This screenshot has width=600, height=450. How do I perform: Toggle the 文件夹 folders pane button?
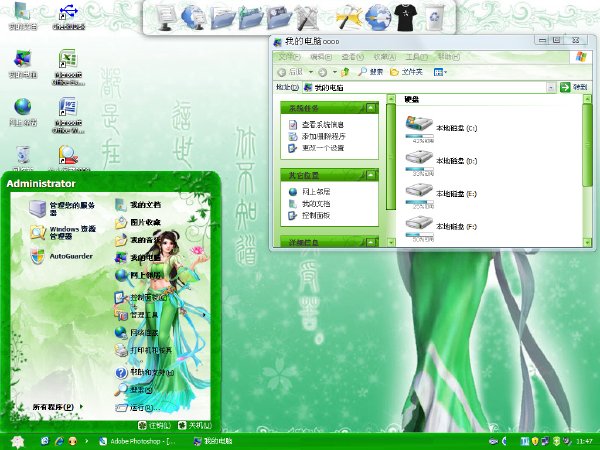point(406,72)
